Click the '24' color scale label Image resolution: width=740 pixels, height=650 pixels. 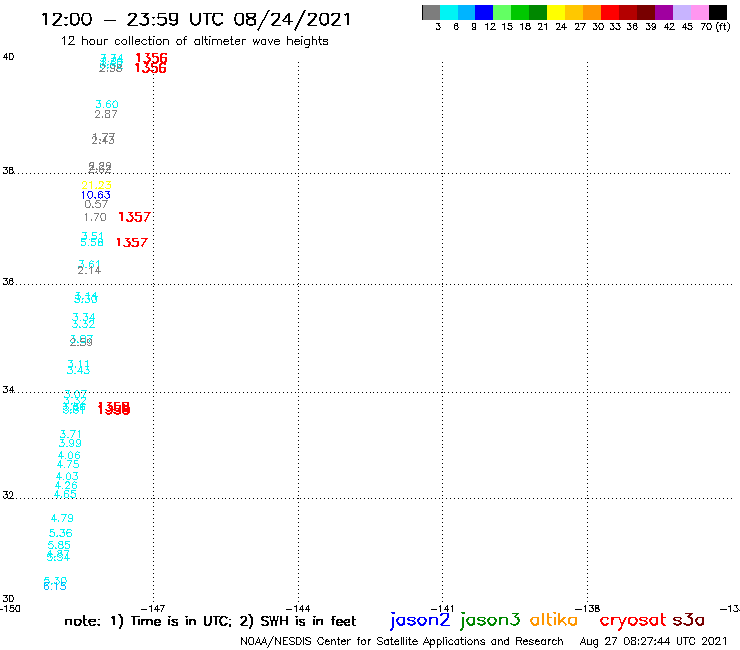561,27
